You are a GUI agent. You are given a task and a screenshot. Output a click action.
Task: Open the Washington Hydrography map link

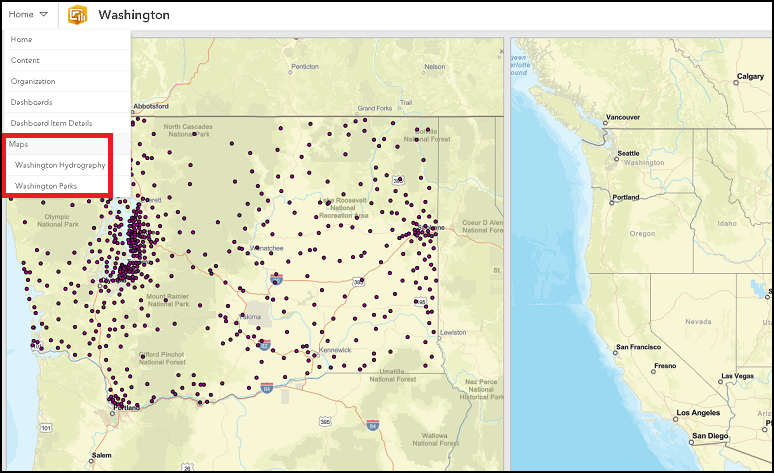[x=60, y=165]
